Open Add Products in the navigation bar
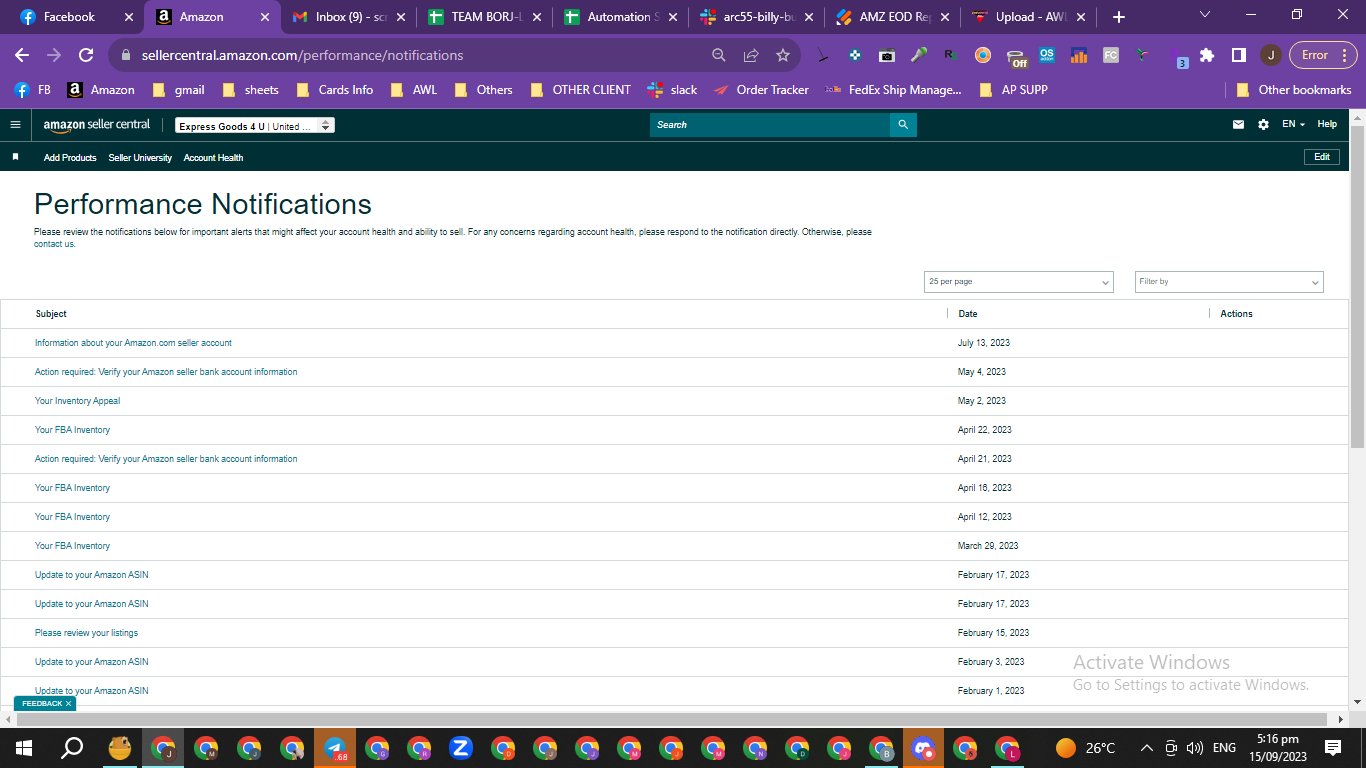The height and width of the screenshot is (768, 1366). click(x=70, y=158)
